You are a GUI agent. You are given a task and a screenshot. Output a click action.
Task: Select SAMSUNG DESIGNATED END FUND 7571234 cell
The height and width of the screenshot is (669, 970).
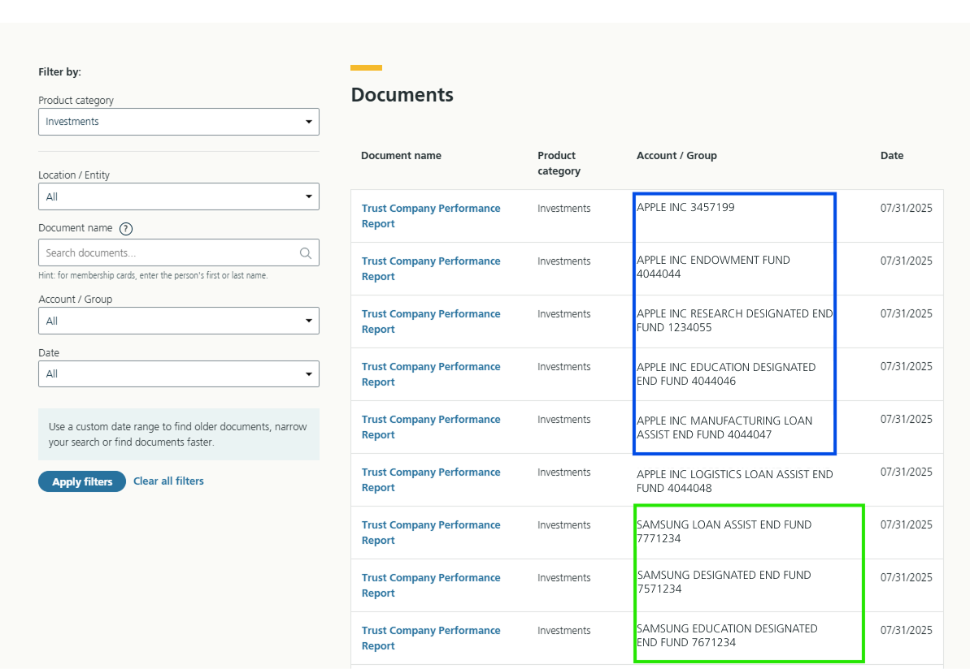click(724, 582)
